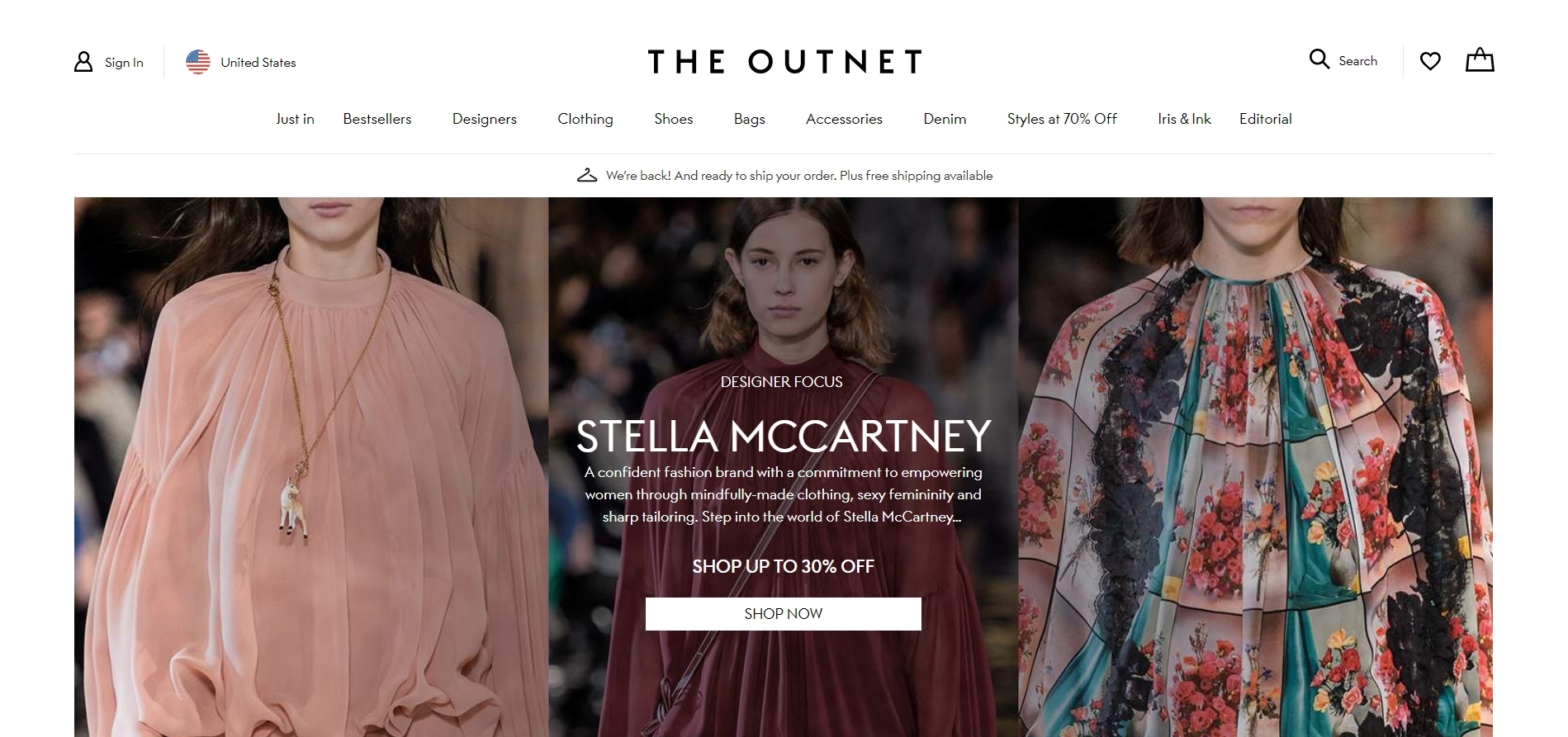Go to the Denim section
The image size is (1568, 737).
pyautogui.click(x=945, y=119)
